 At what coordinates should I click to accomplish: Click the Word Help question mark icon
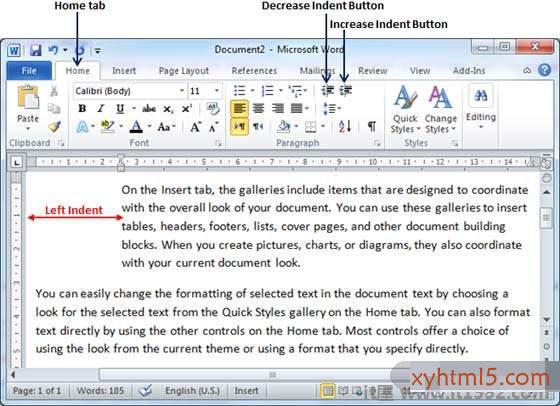544,70
